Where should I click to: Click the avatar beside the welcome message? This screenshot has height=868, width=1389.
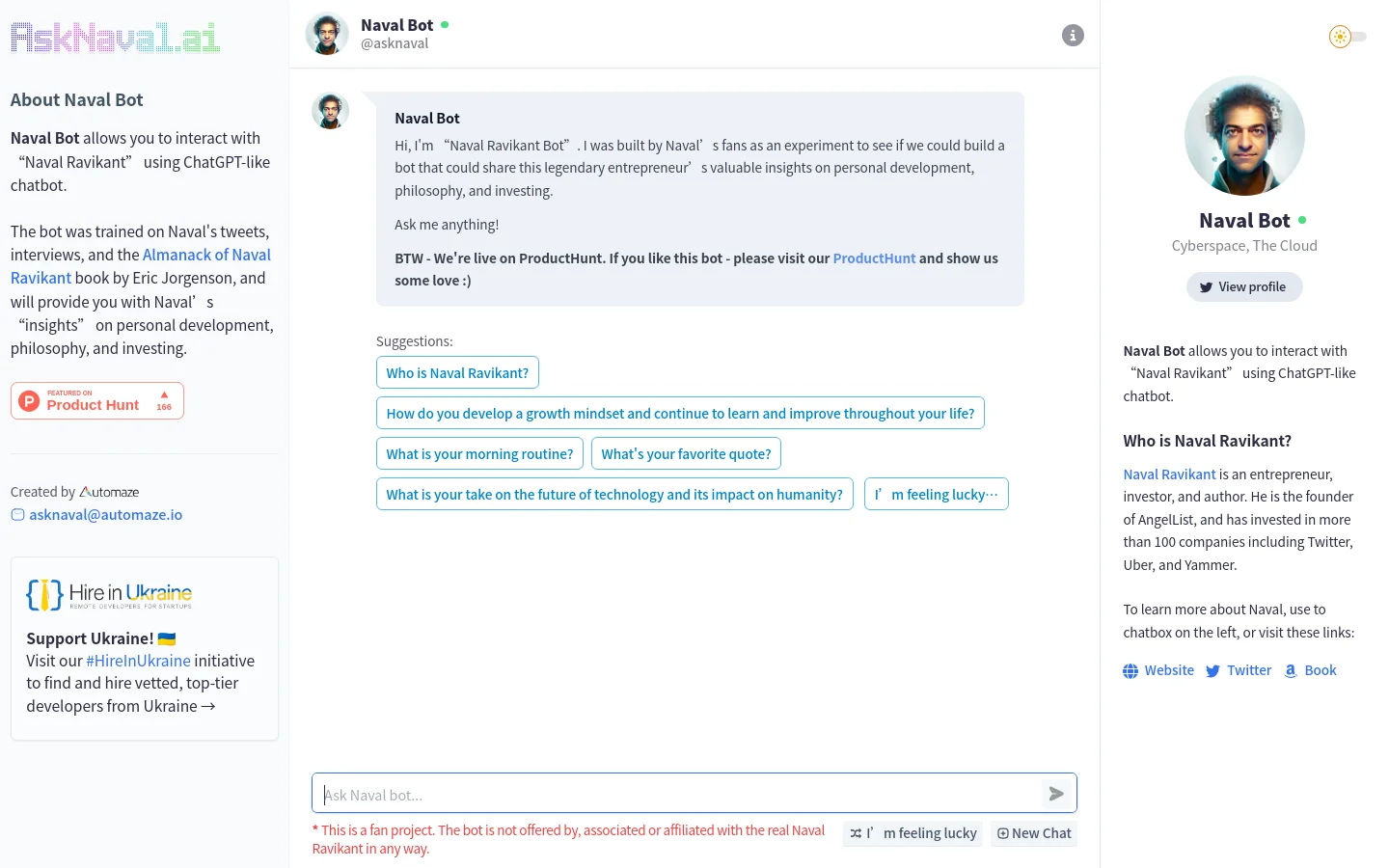click(330, 111)
